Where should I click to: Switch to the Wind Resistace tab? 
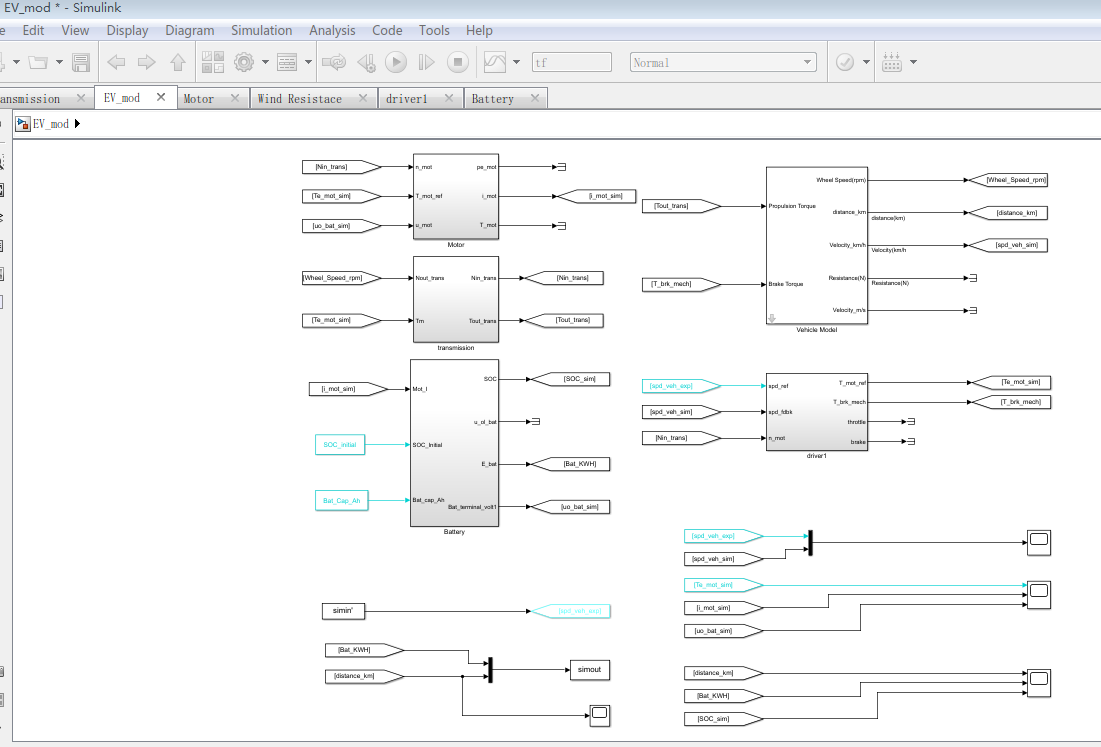[299, 98]
